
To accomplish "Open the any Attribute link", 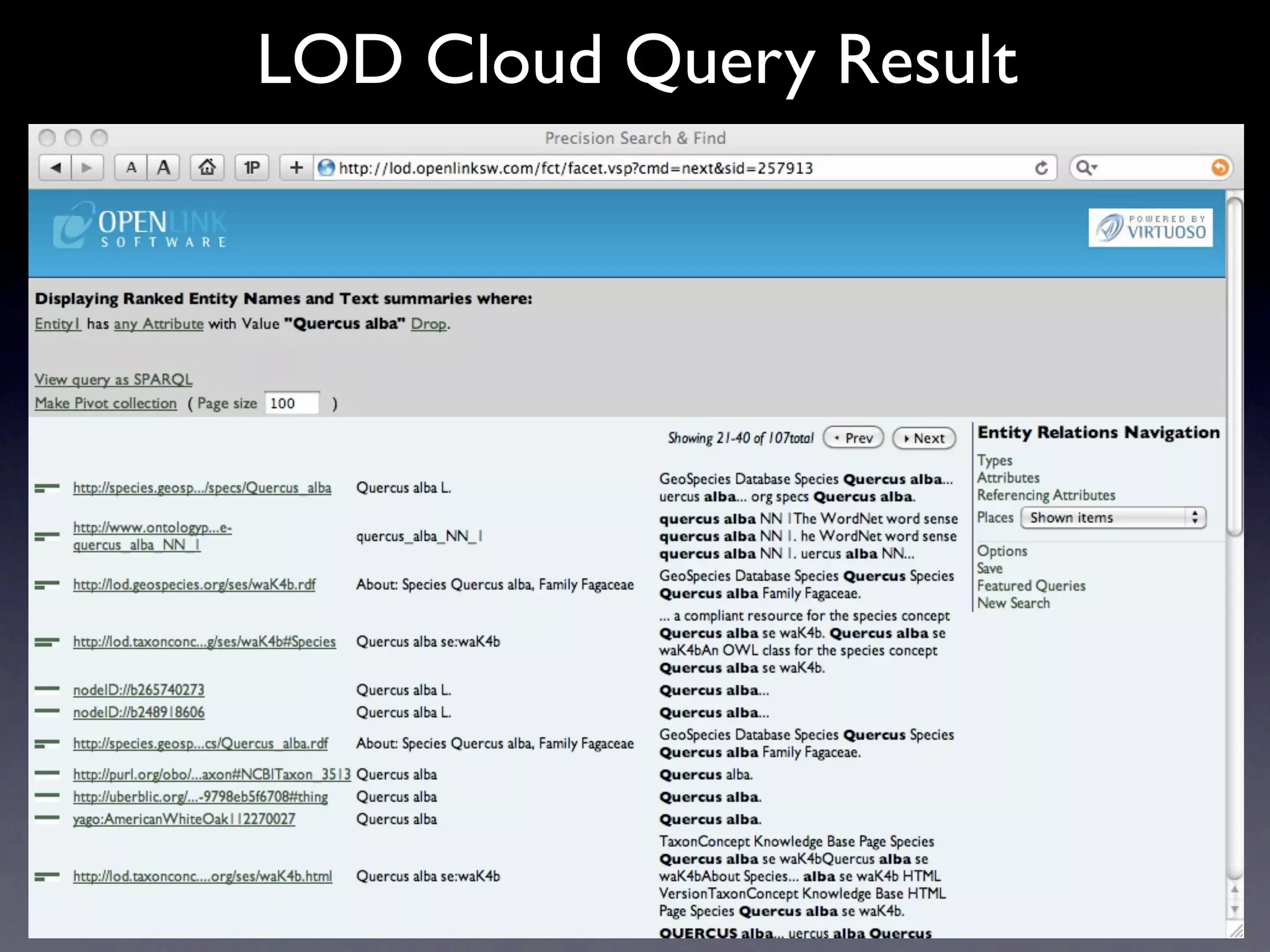I will point(159,324).
